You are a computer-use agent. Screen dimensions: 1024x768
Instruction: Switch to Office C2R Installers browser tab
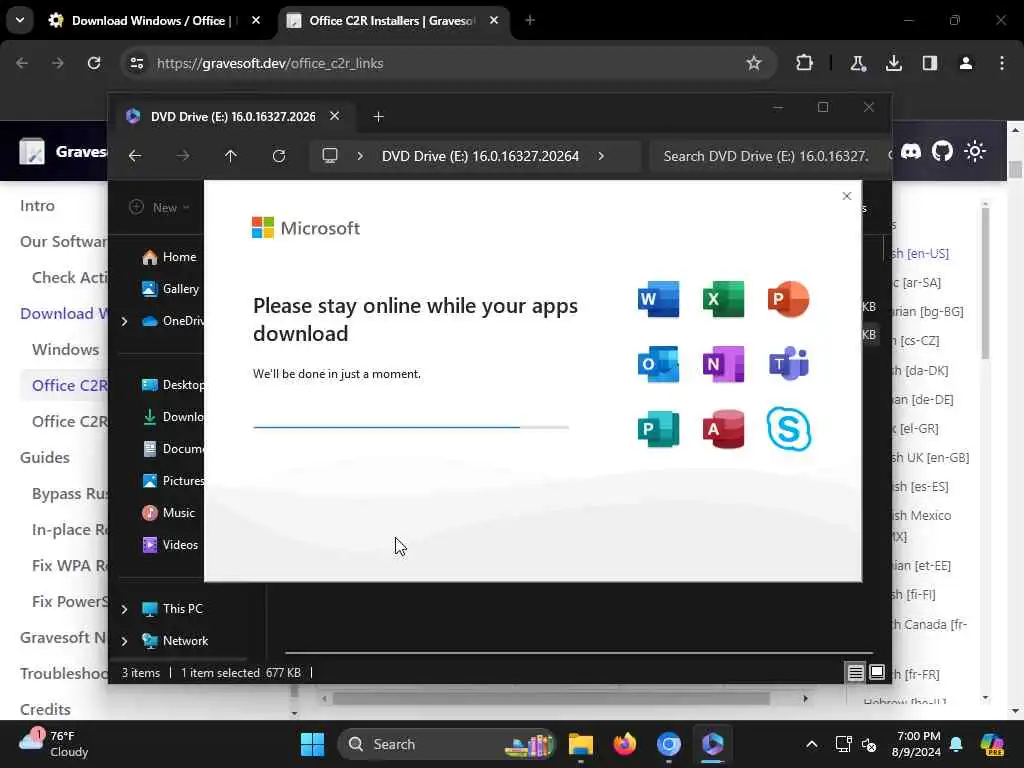click(393, 21)
